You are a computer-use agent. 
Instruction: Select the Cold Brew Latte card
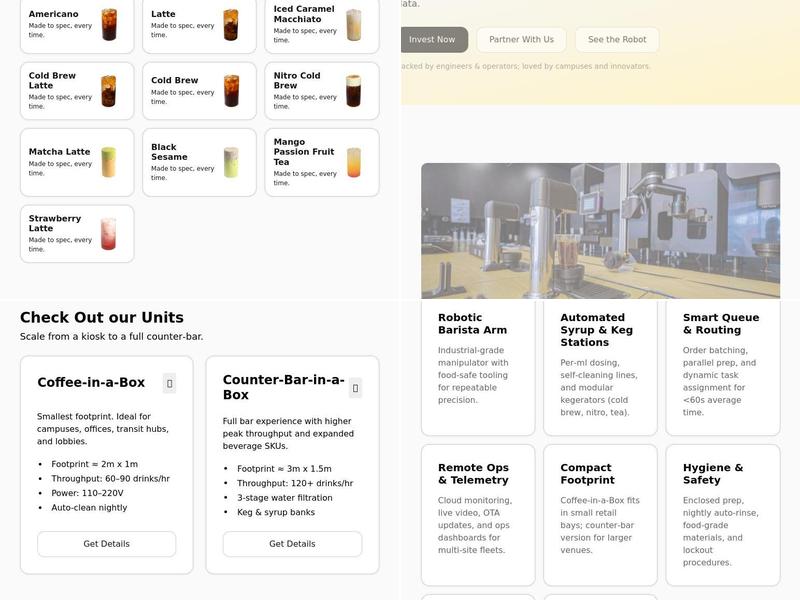(76, 92)
